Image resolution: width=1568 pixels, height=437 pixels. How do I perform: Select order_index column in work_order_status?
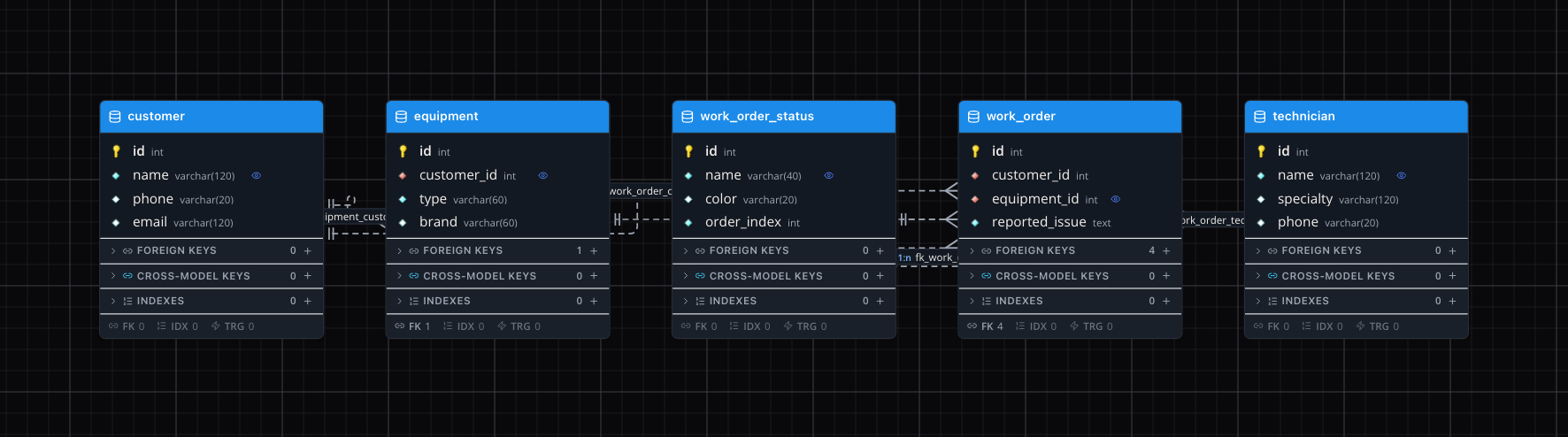[x=784, y=223]
